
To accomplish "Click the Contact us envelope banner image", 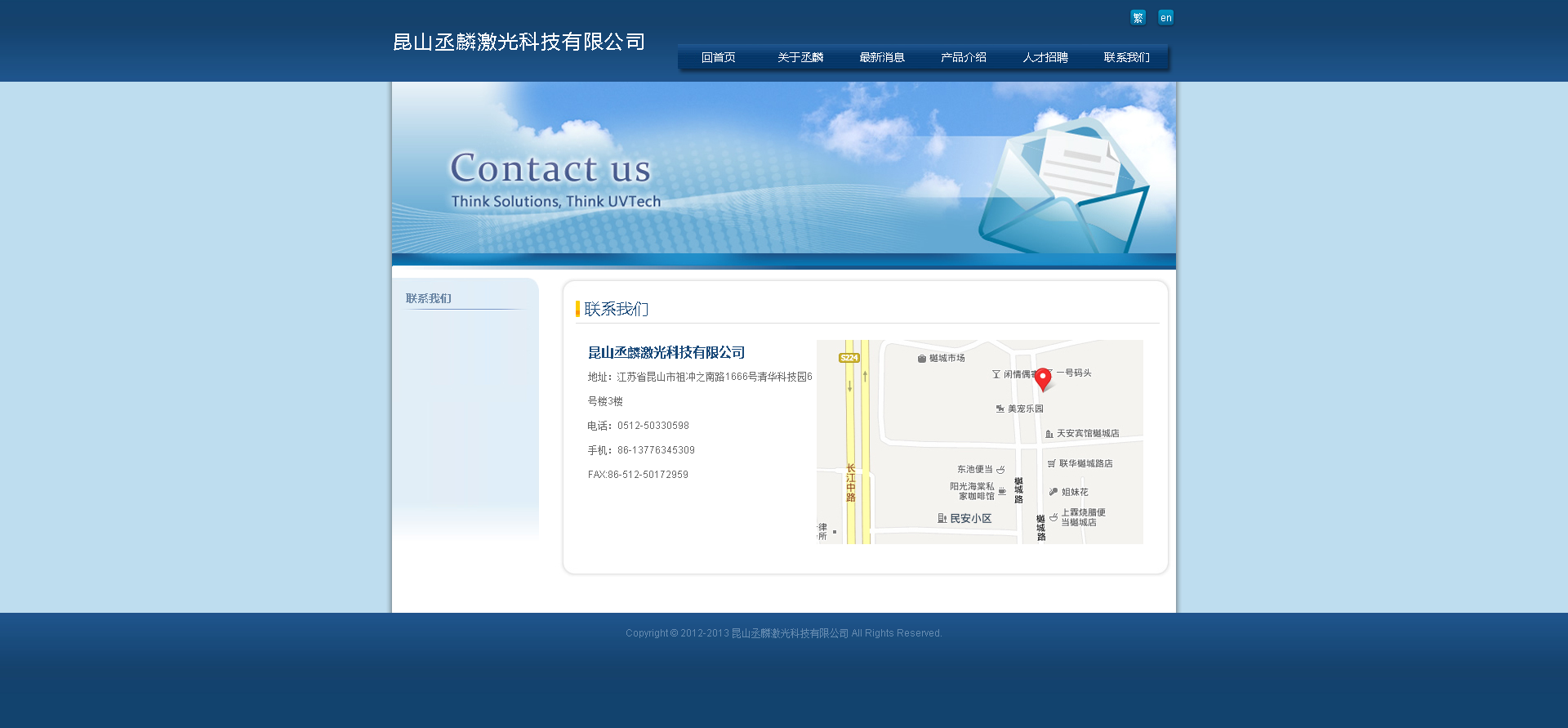I will [x=784, y=172].
